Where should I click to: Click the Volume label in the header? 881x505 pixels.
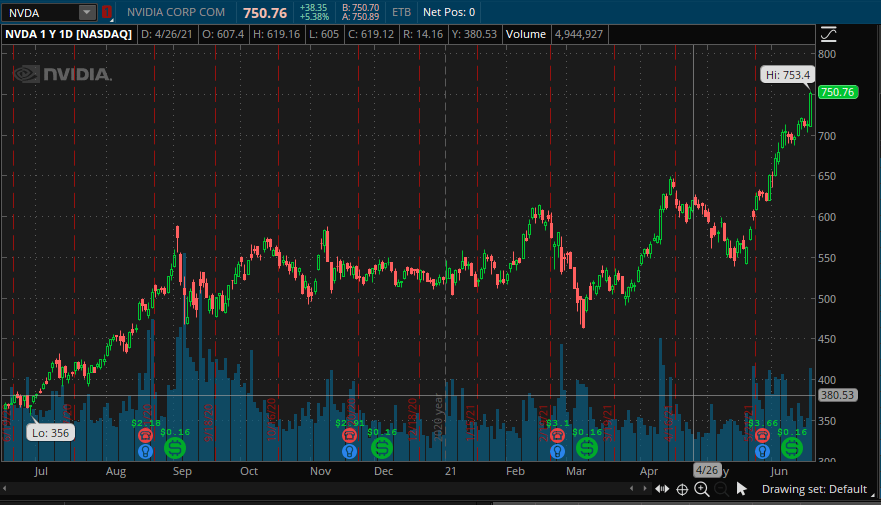point(526,34)
